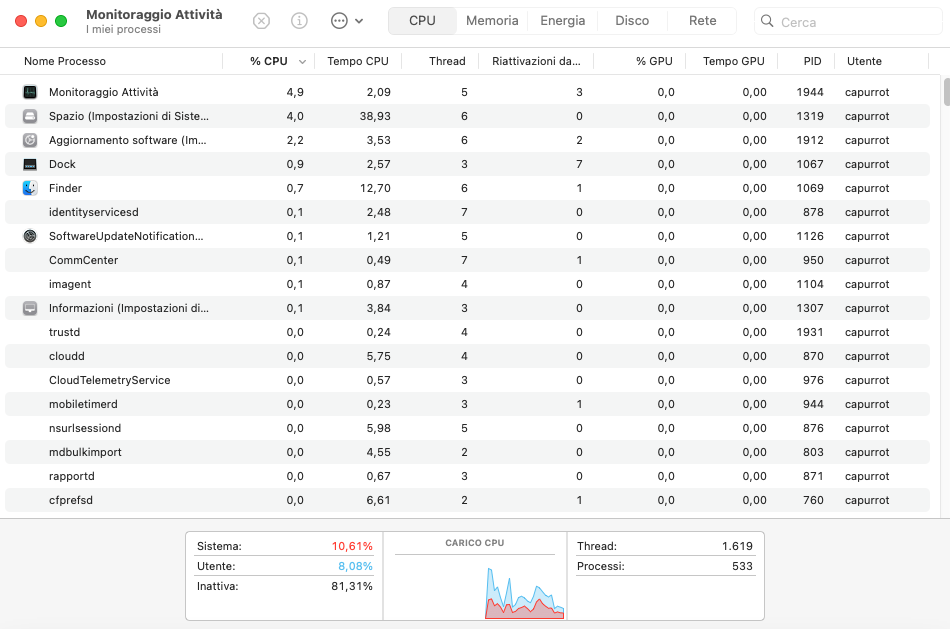950x629 pixels.
Task: Toggle % CPU sort order chevron
Action: tap(302, 62)
